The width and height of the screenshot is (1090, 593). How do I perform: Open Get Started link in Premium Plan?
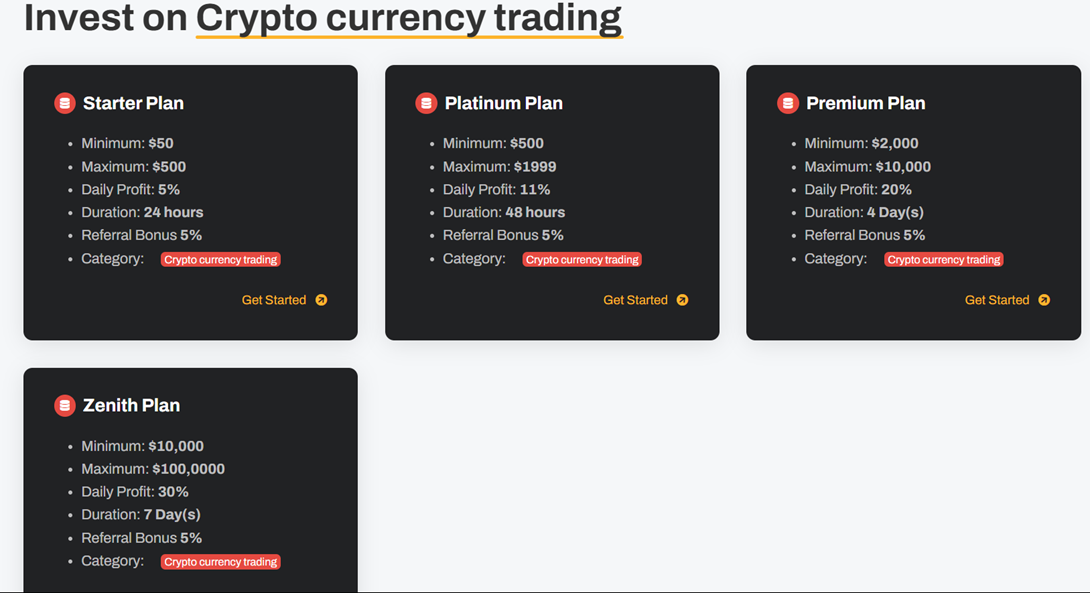pos(997,300)
